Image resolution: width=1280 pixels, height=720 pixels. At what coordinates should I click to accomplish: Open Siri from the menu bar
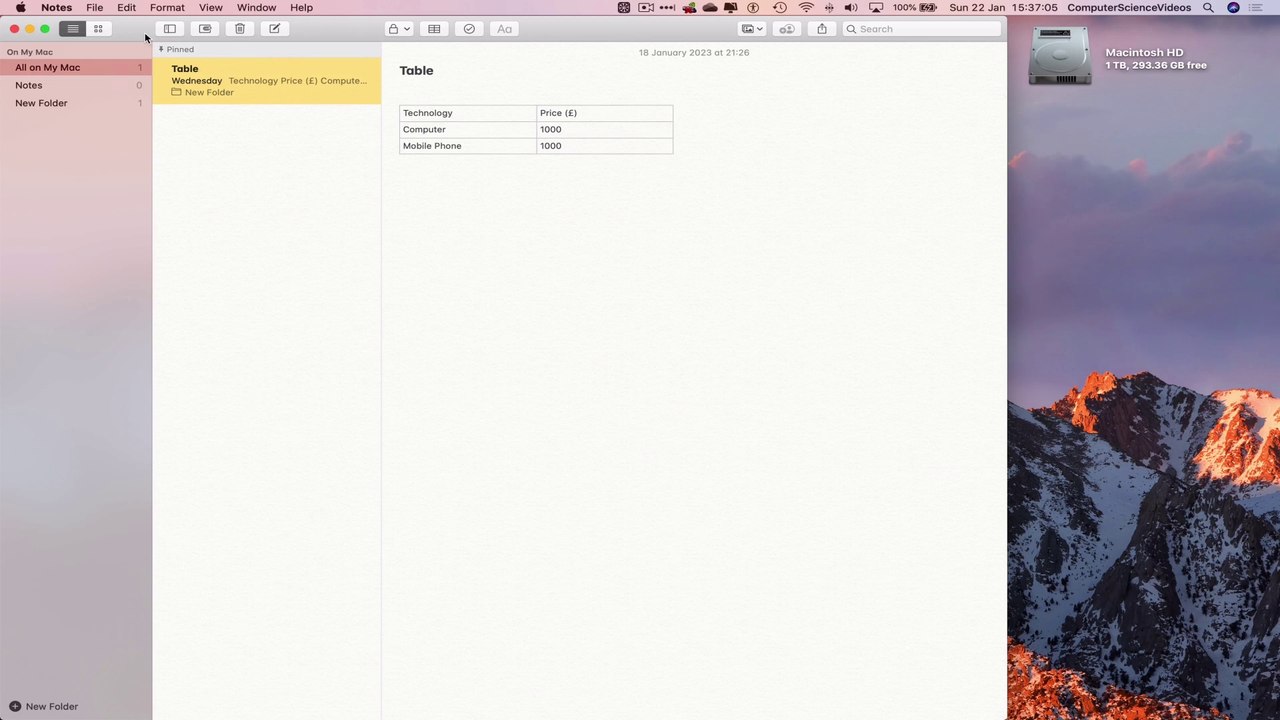point(1233,7)
